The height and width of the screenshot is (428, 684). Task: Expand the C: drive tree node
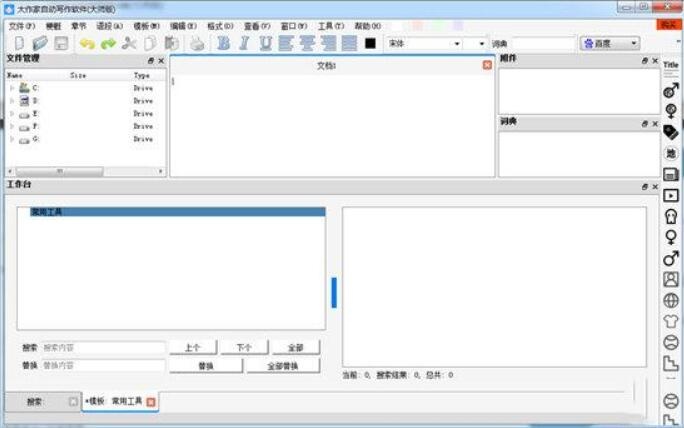pos(12,88)
